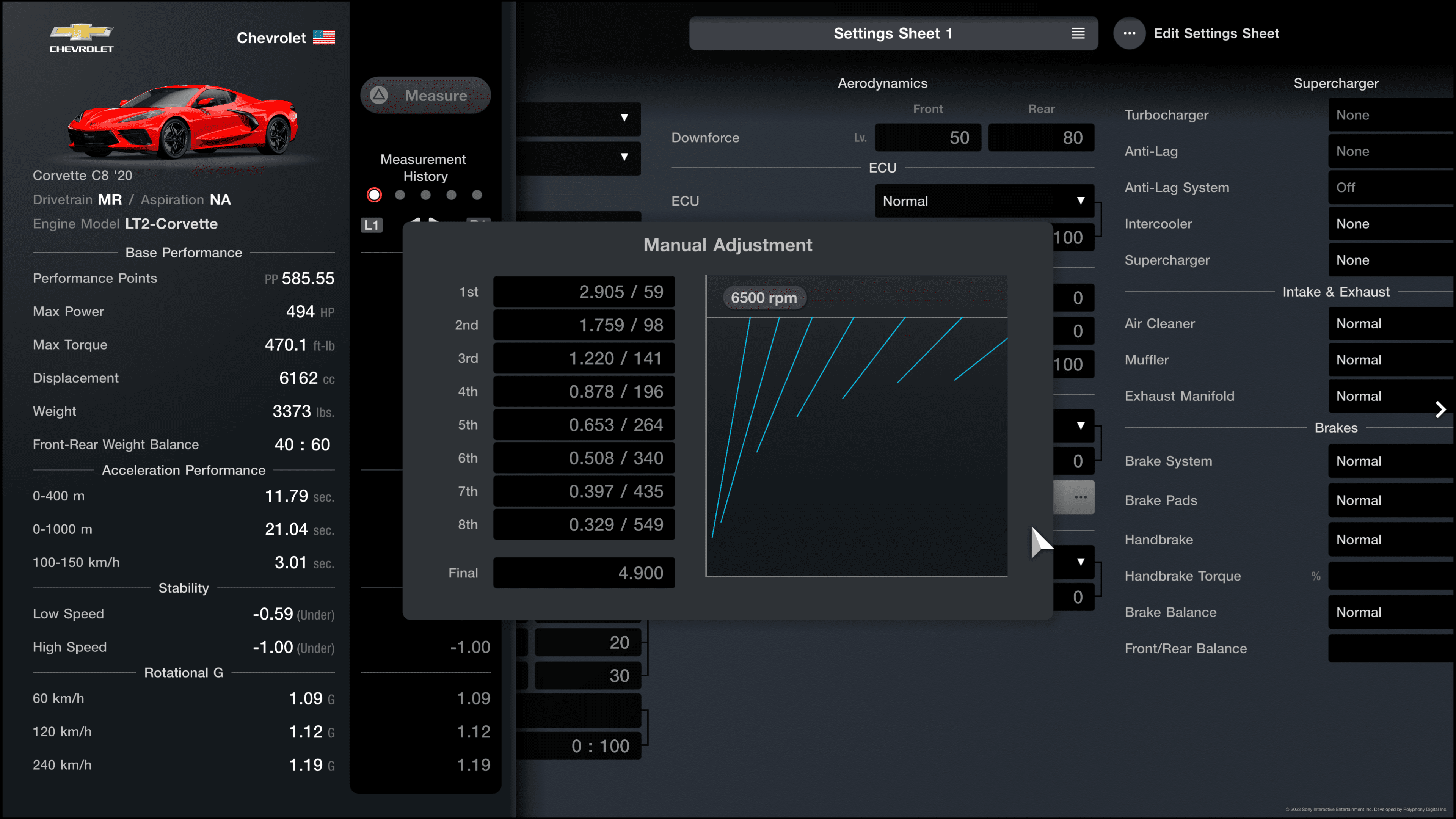Open the Air Cleaner Normal selector
Image resolution: width=1456 pixels, height=819 pixels.
(1392, 323)
